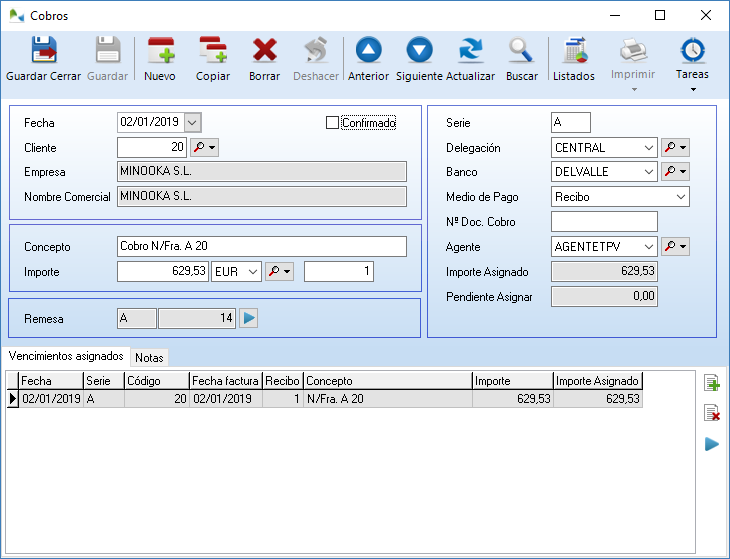The height and width of the screenshot is (559, 730).
Task: Click the add assigned due-date icon
Action: tap(712, 383)
